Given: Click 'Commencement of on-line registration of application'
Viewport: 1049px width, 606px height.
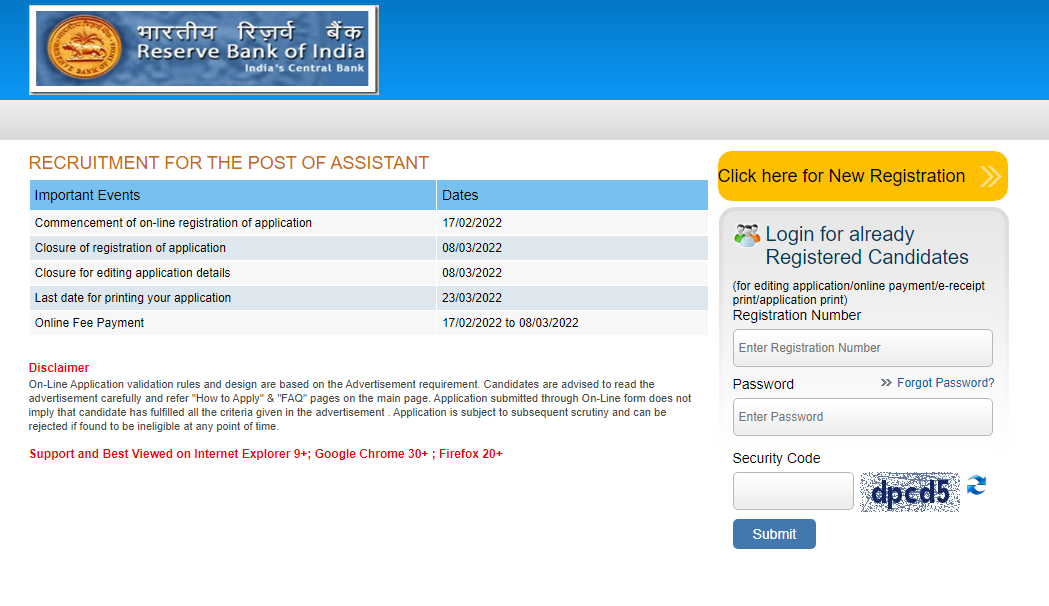Looking at the screenshot, I should coord(173,223).
